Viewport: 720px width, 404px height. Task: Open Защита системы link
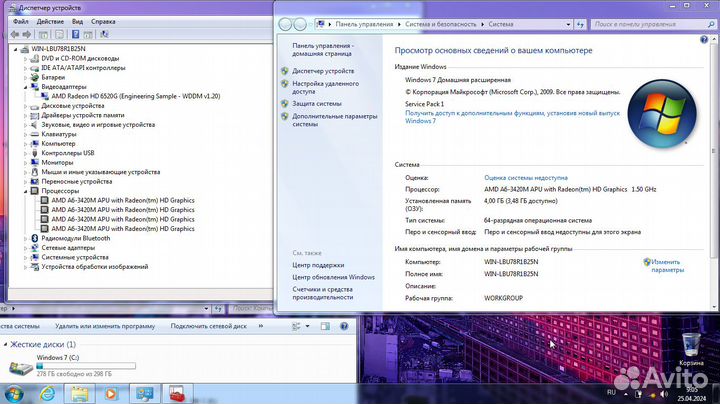coord(317,104)
